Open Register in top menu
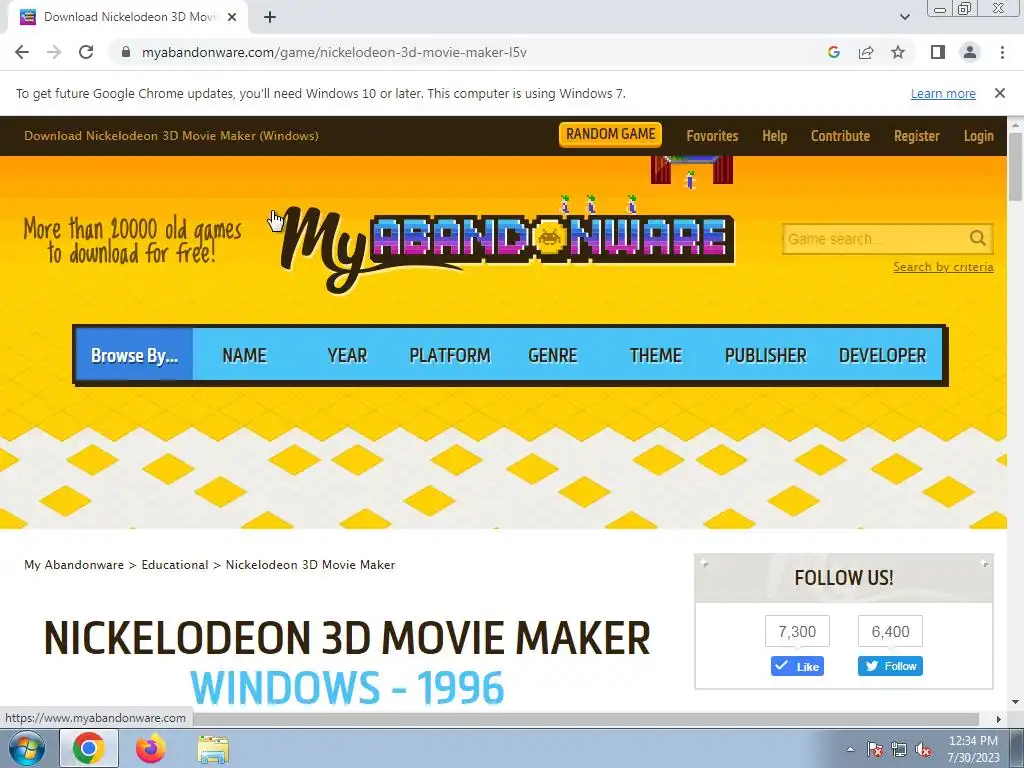 (917, 136)
